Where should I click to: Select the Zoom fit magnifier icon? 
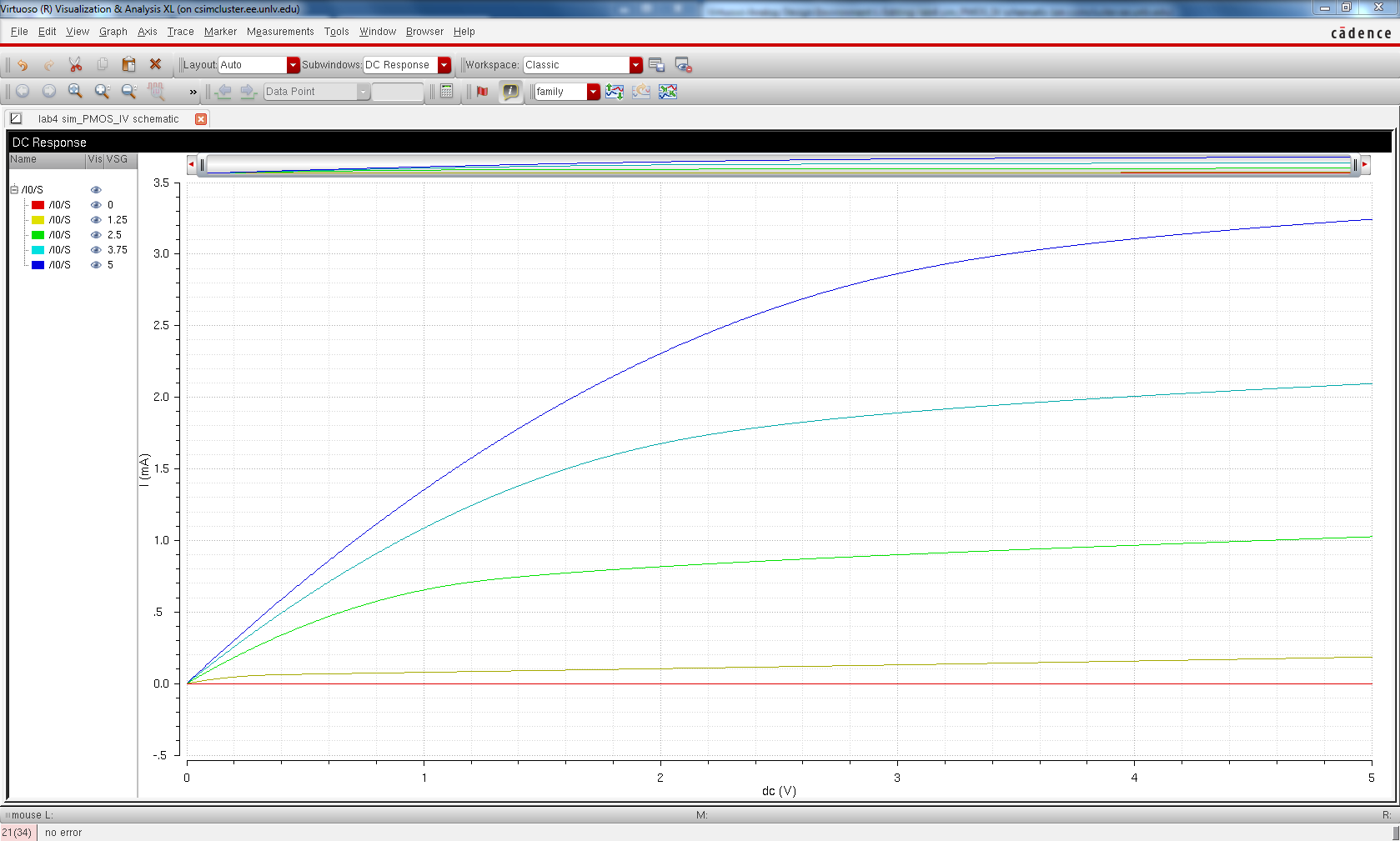[75, 91]
